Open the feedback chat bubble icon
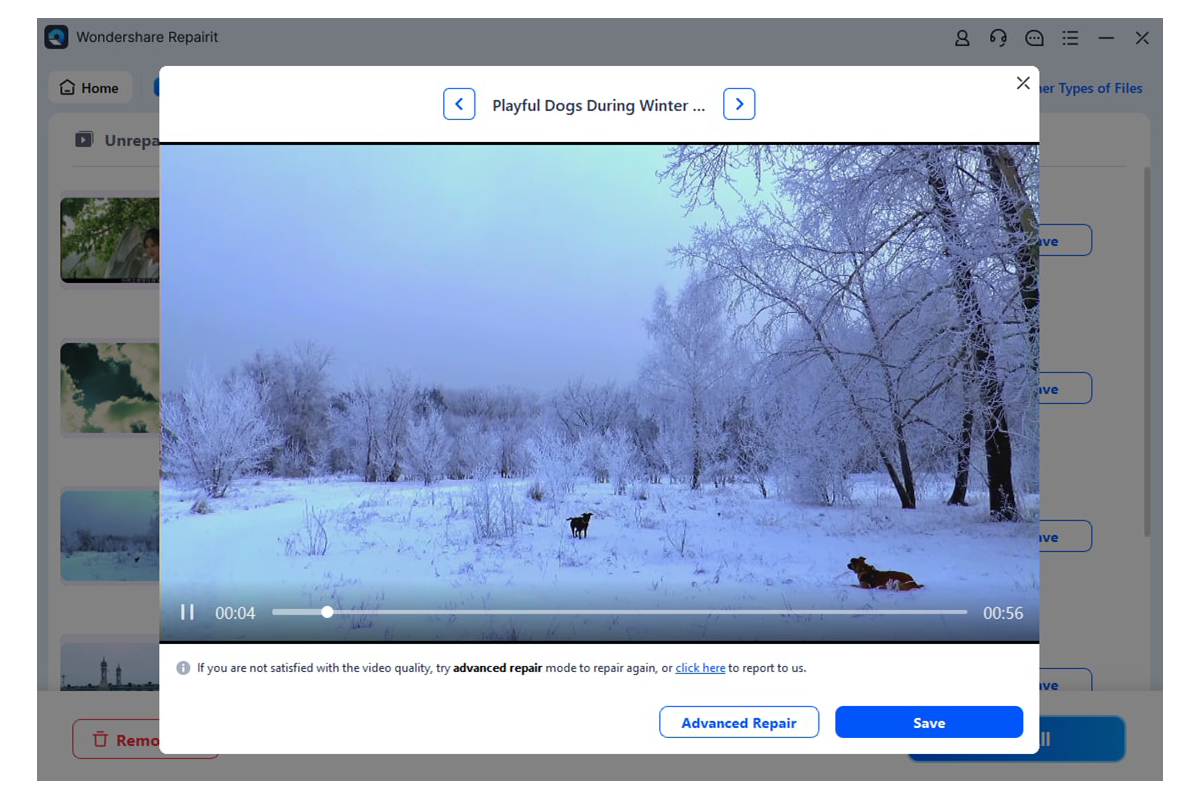This screenshot has width=1200, height=800. point(1034,37)
